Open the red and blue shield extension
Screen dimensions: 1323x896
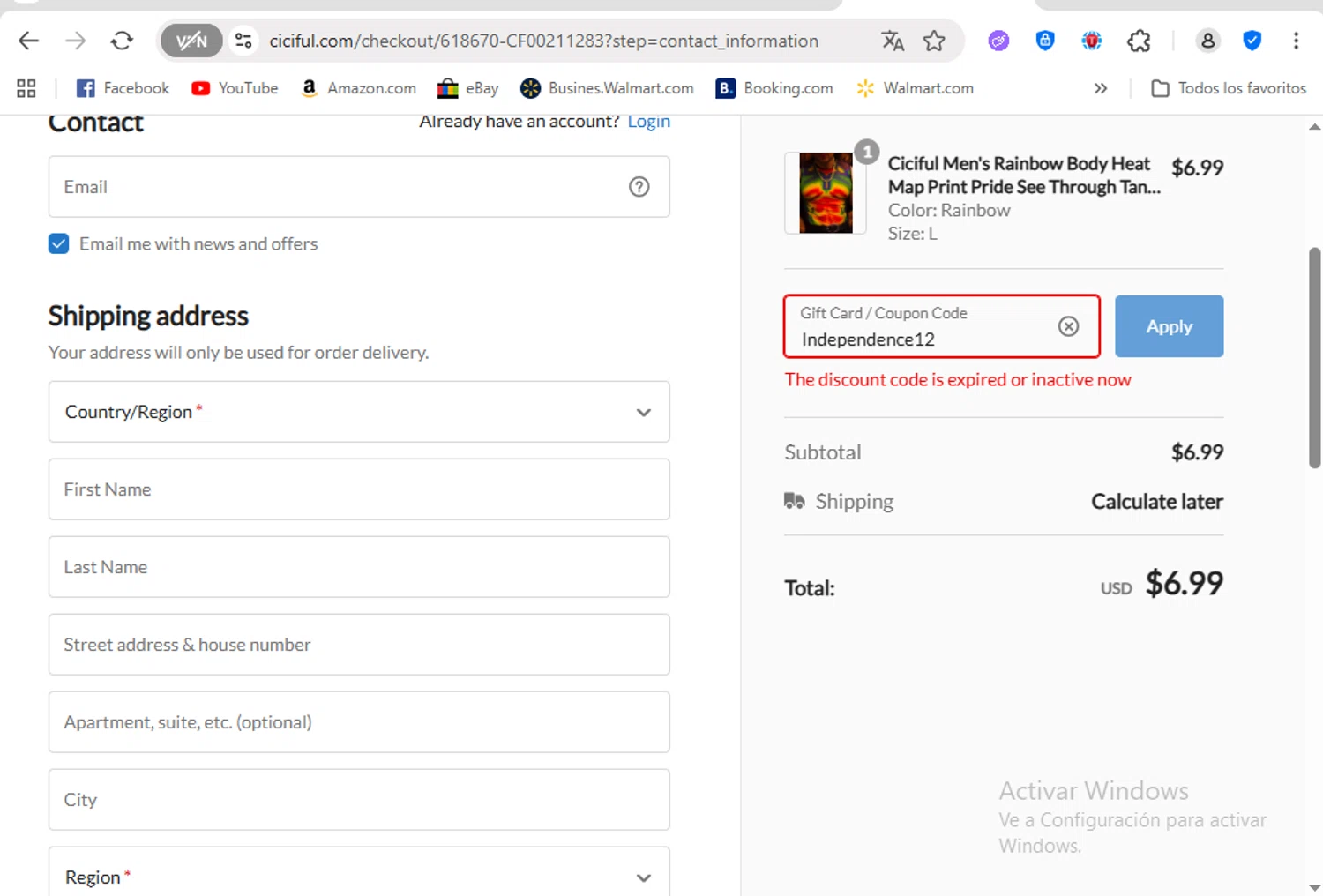tap(1092, 41)
